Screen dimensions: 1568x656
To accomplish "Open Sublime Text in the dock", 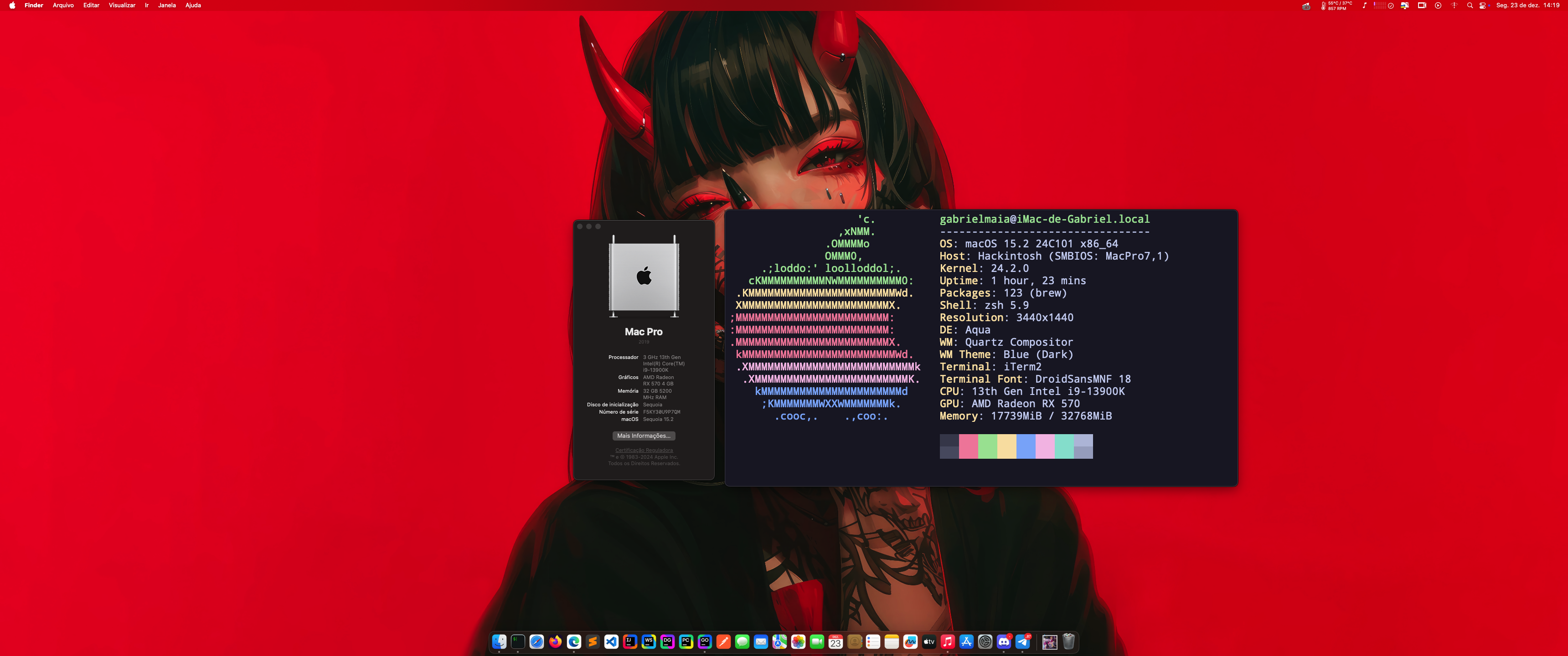I will coord(592,641).
